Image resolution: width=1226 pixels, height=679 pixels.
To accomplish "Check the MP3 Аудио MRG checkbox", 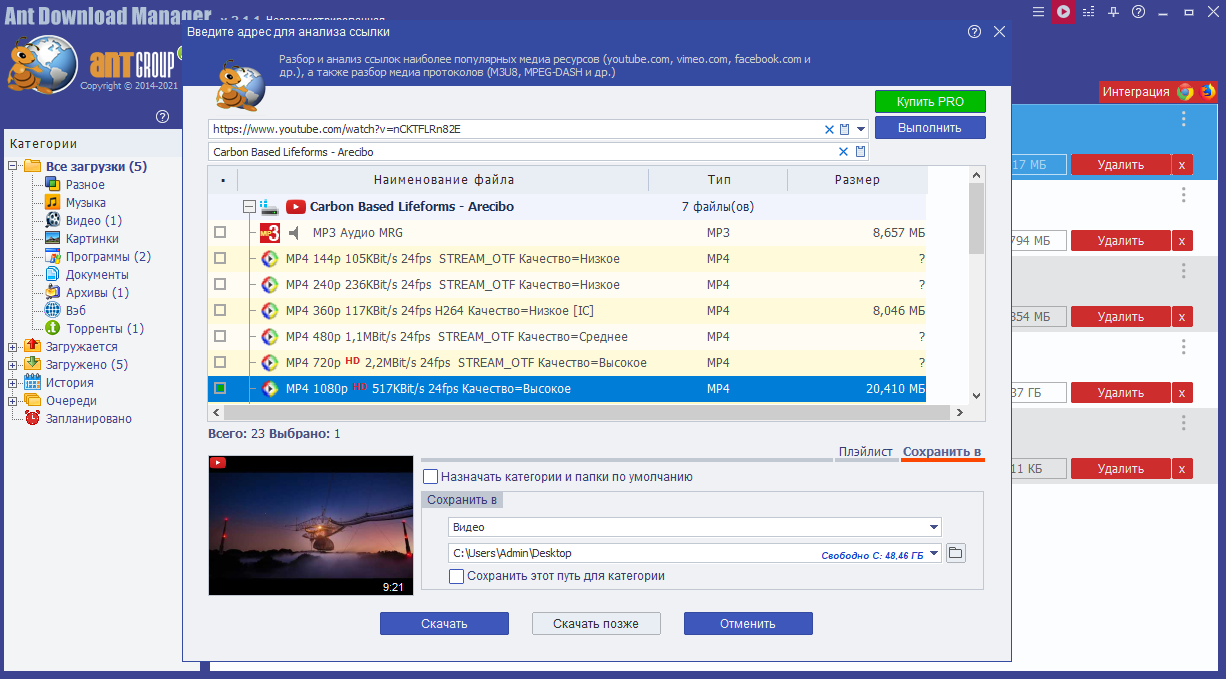I will (x=220, y=232).
